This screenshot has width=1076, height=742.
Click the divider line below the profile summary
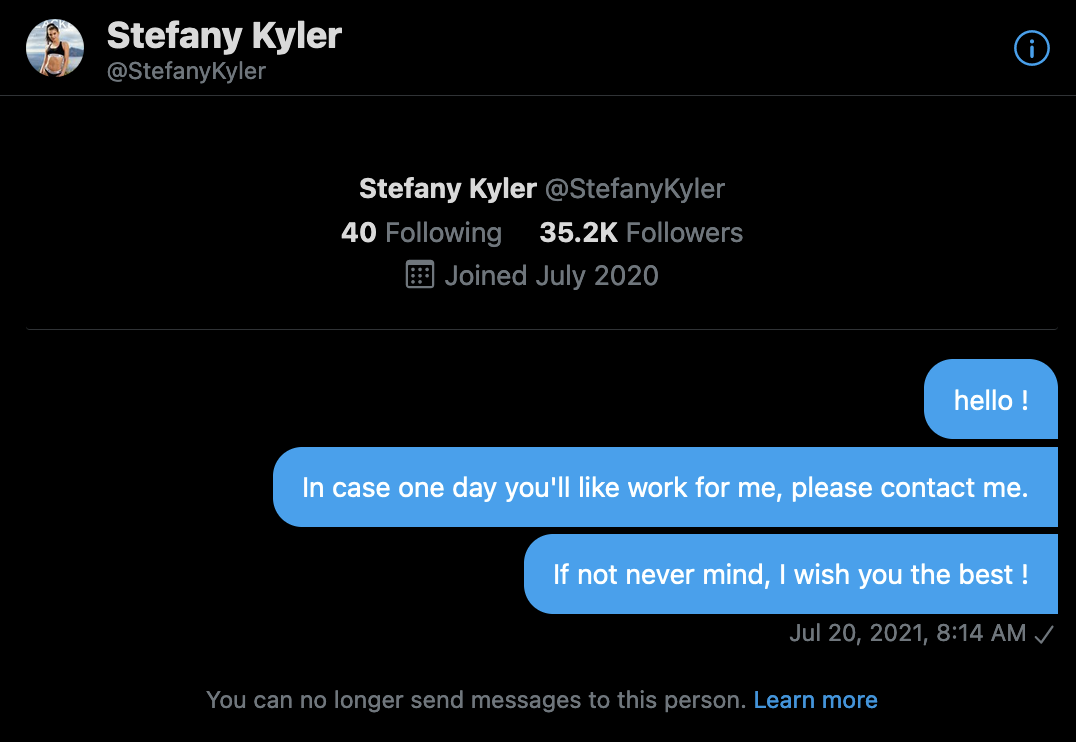[541, 329]
